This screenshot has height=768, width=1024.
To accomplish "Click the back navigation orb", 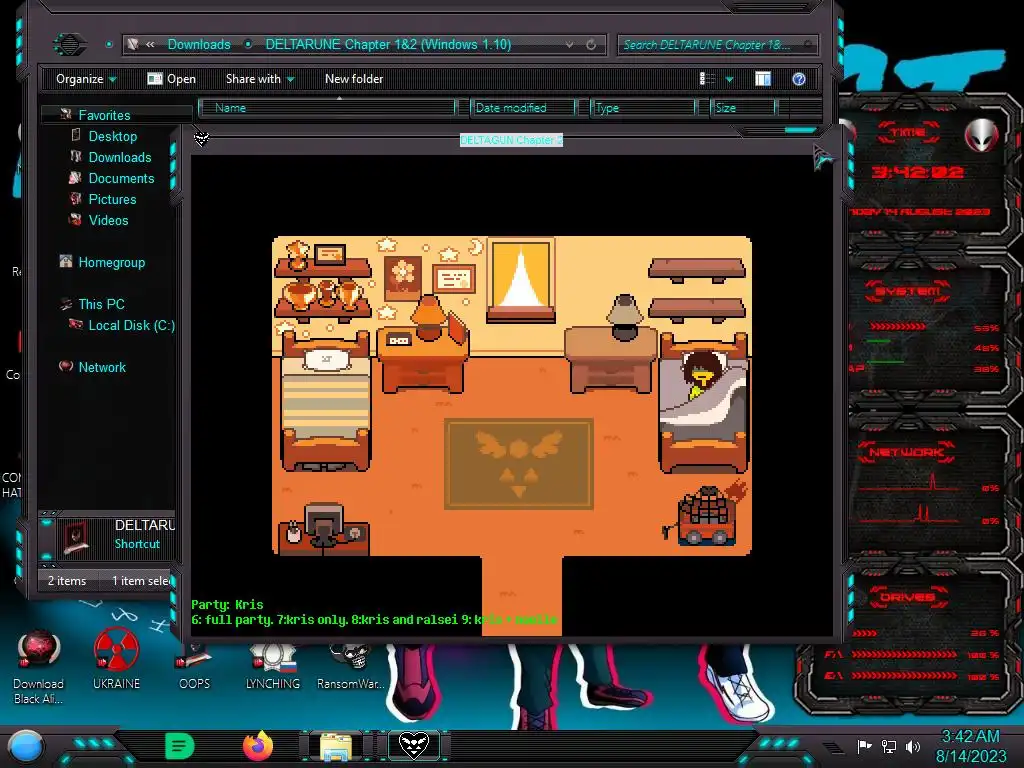I will point(70,44).
